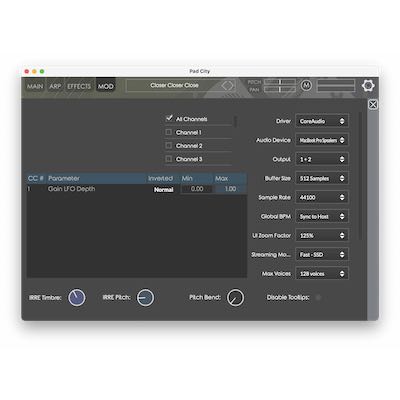Toggle the Disable Tooltips indicator

(x=318, y=297)
